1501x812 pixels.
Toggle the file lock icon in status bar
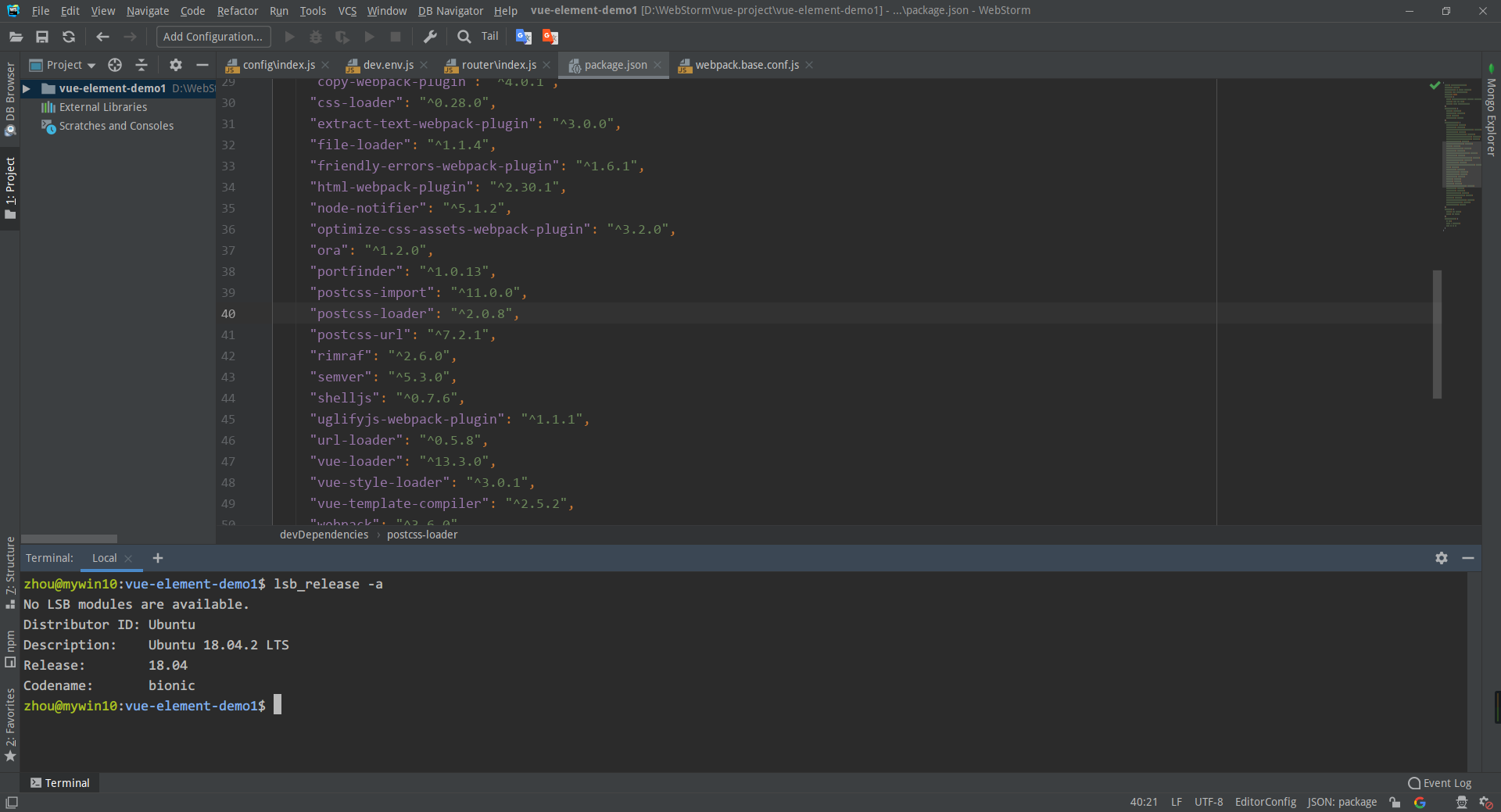tap(1395, 802)
